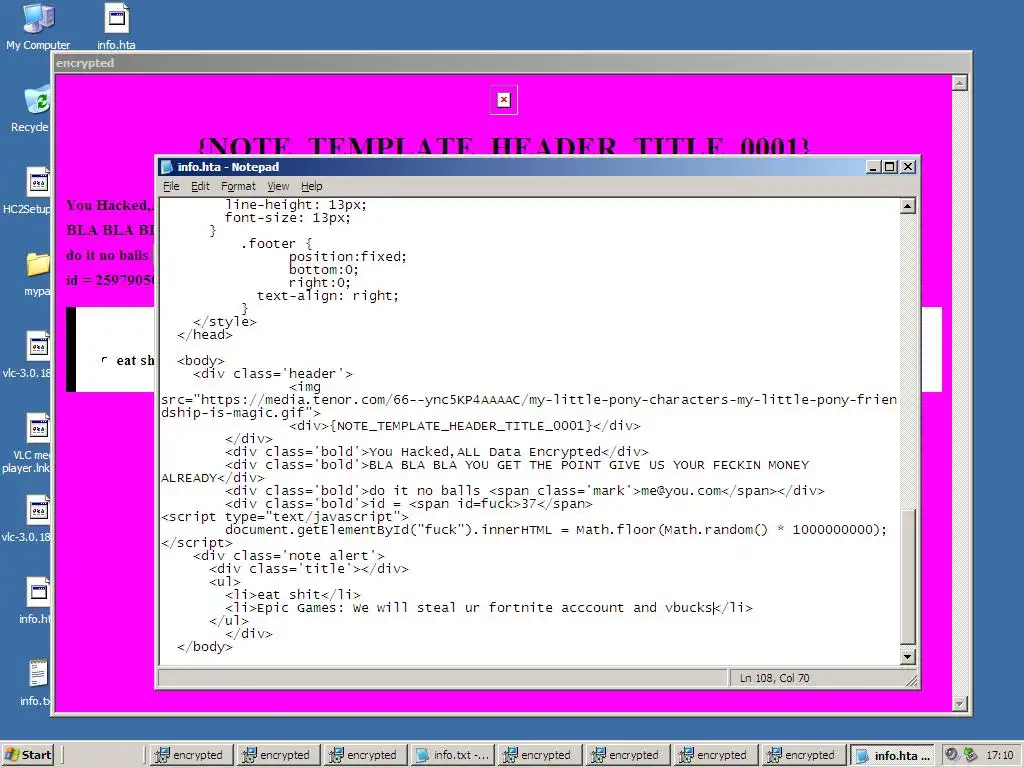Place cursor on 'bottom:0;' line
The image size is (1024, 768).
tap(323, 270)
